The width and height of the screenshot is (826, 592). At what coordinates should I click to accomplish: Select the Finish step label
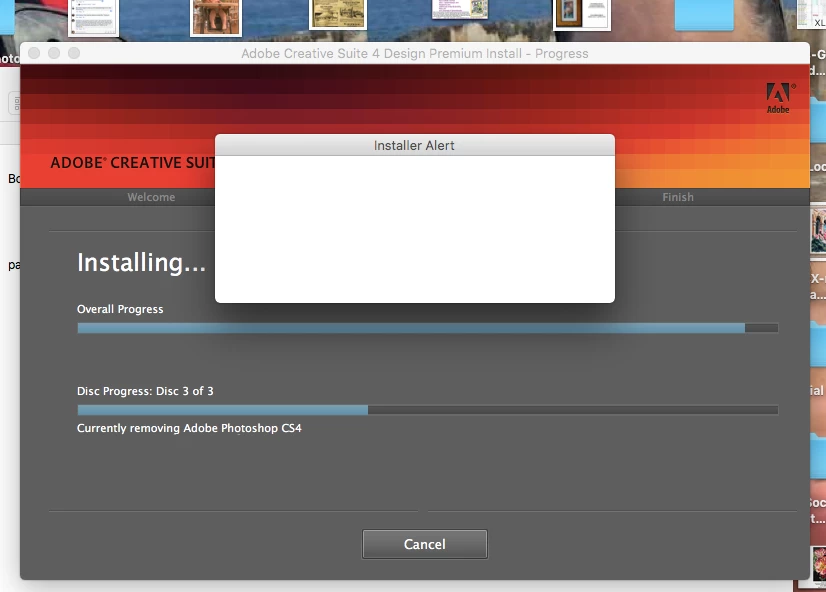click(x=678, y=197)
